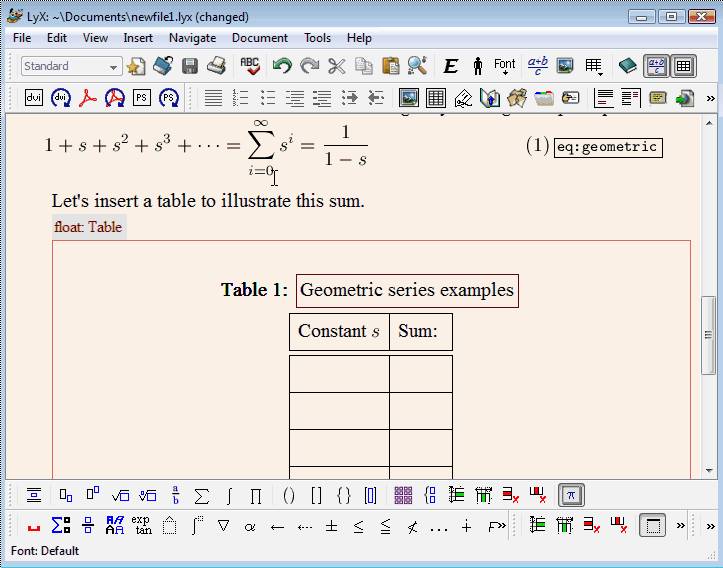Viewport: 723px width, 568px height.
Task: Open the Insert menu
Action: [138, 38]
